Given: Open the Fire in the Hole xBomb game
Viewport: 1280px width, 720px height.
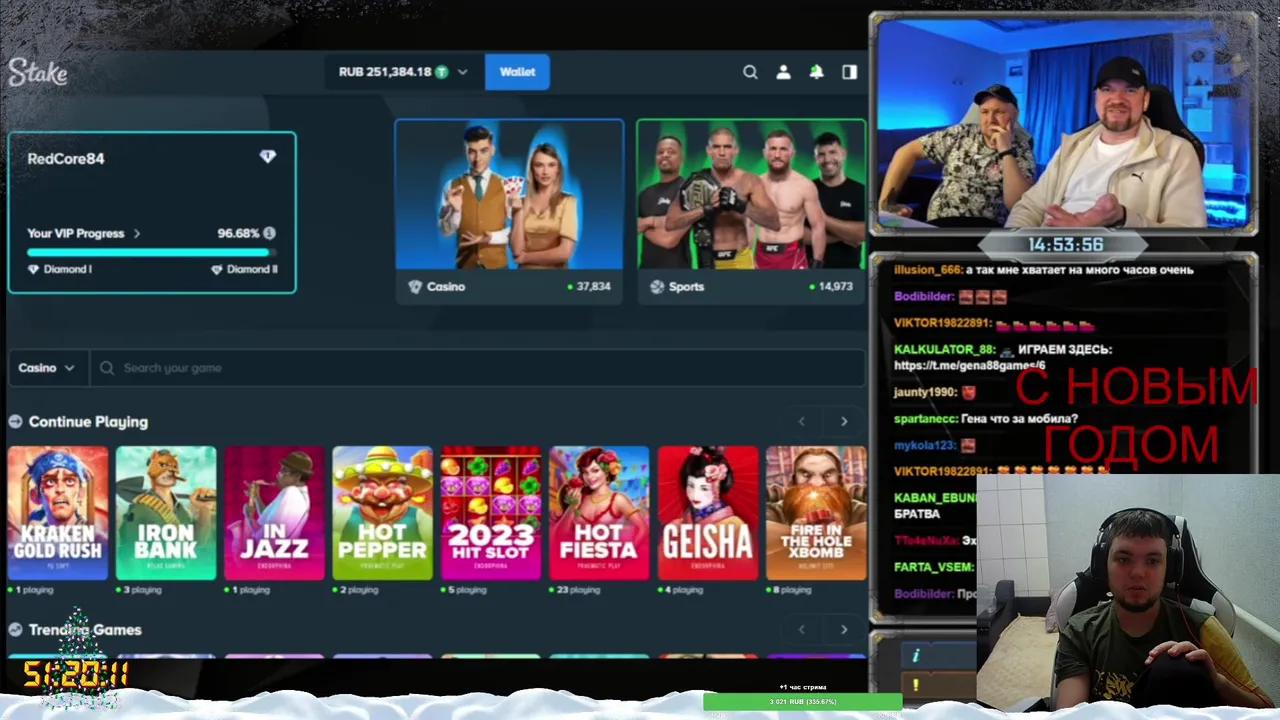Looking at the screenshot, I should click(816, 513).
